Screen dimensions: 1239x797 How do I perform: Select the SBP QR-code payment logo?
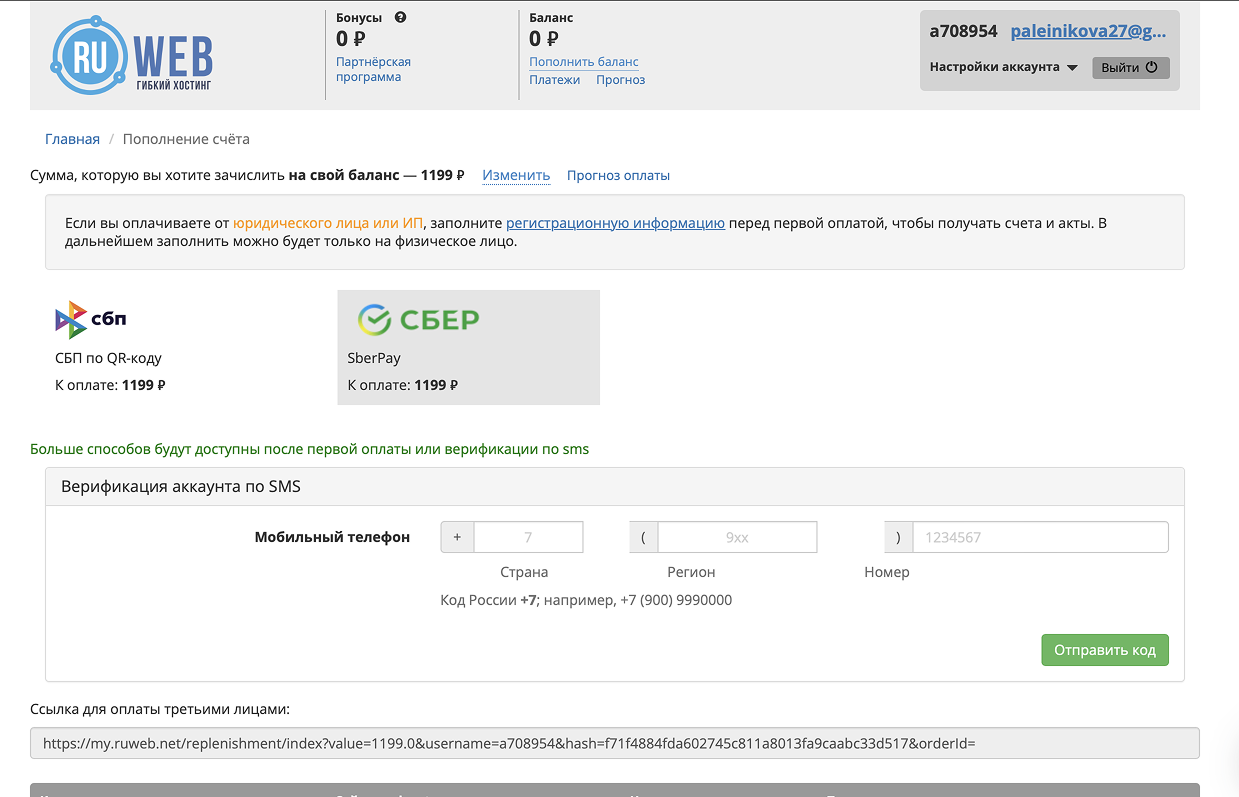coord(91,320)
